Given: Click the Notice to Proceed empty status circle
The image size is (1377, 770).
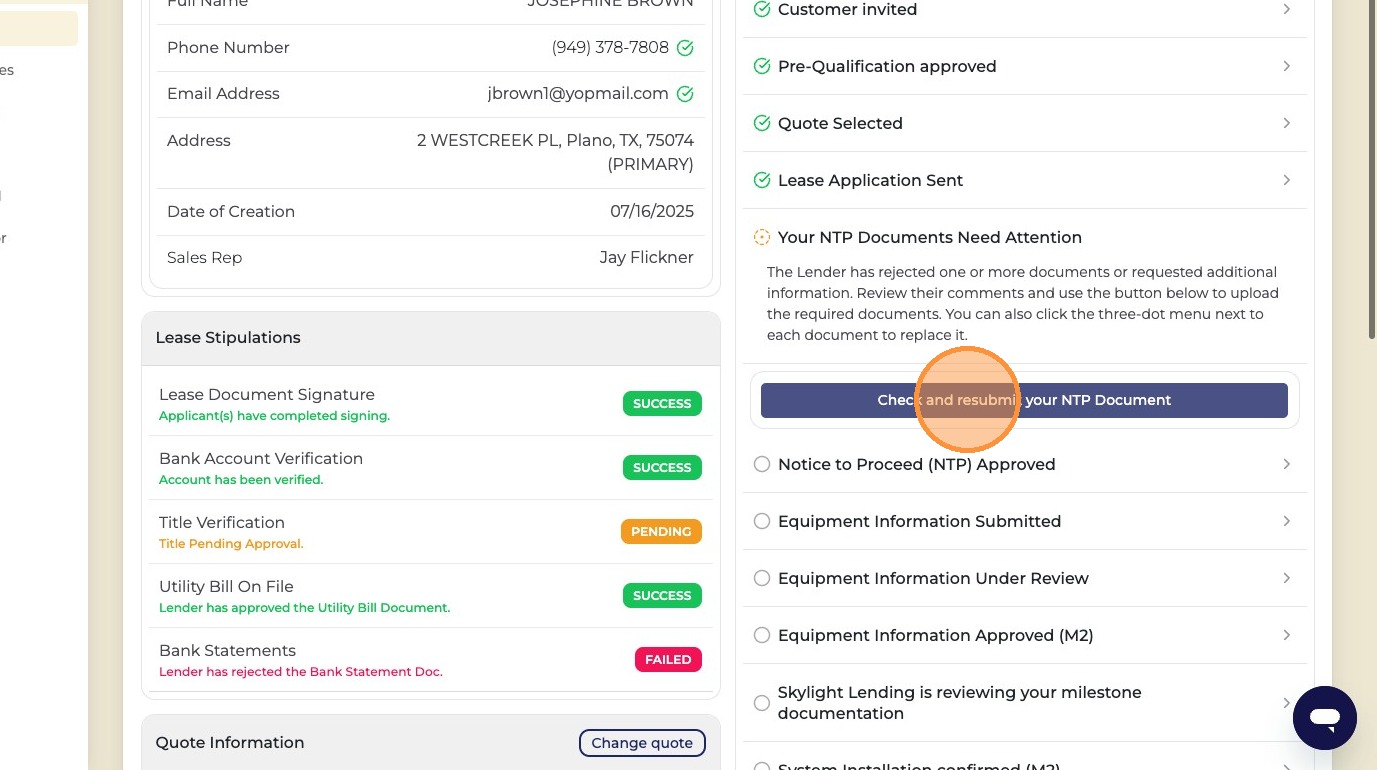Looking at the screenshot, I should (762, 464).
